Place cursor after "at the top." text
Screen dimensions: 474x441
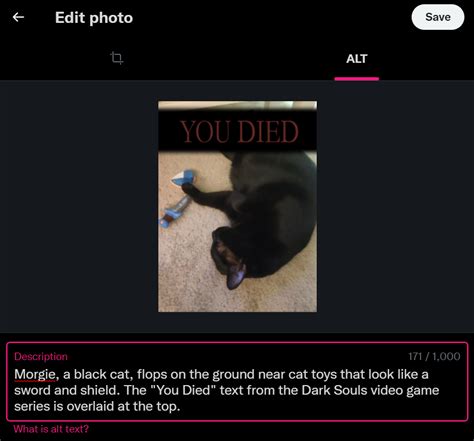tap(180, 406)
